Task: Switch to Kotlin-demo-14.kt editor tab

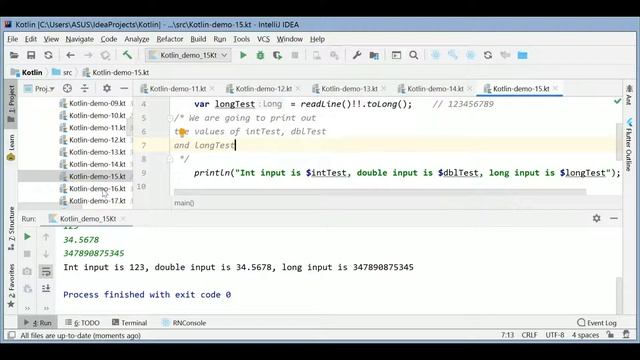Action: [435, 89]
